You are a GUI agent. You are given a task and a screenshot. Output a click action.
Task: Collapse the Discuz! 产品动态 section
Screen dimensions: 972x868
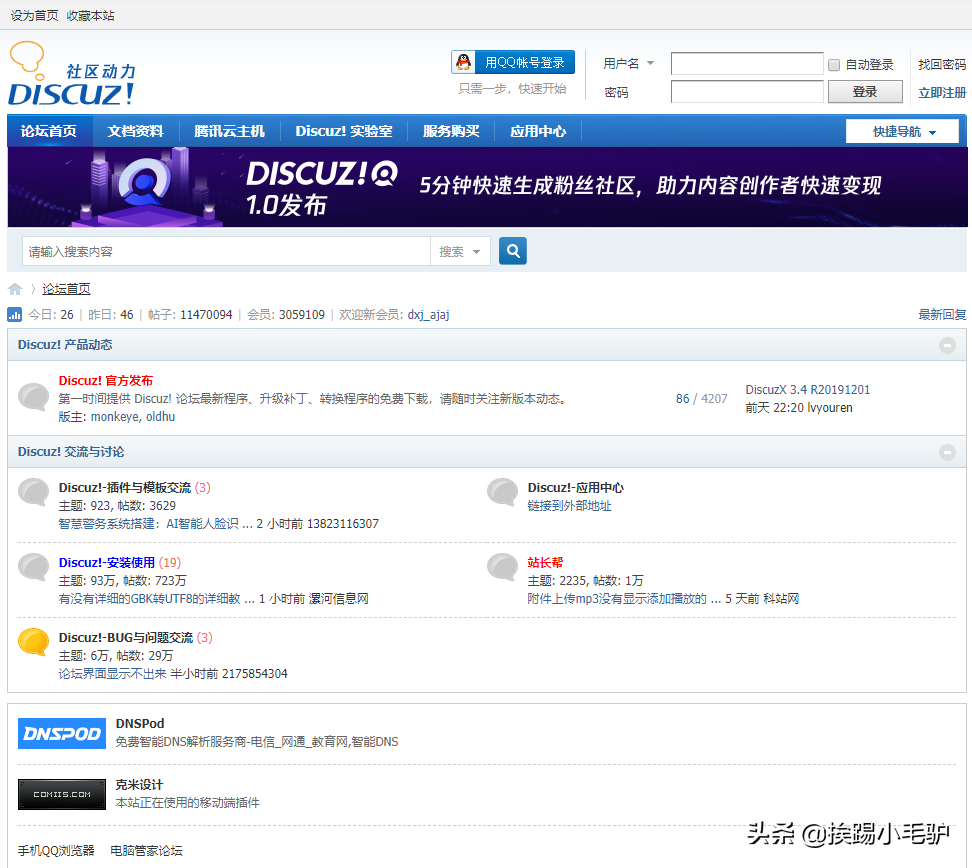coord(947,345)
